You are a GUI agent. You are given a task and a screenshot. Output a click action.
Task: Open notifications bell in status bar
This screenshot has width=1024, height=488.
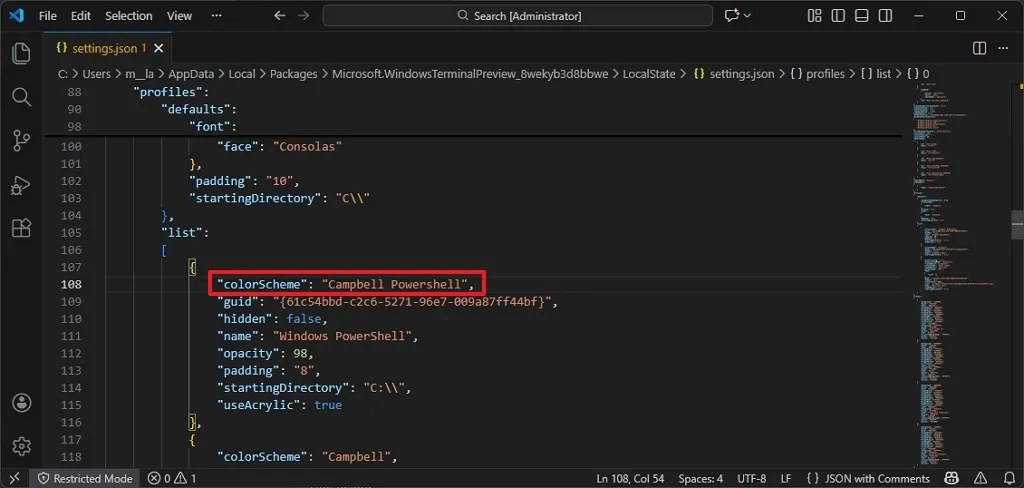(1008, 478)
